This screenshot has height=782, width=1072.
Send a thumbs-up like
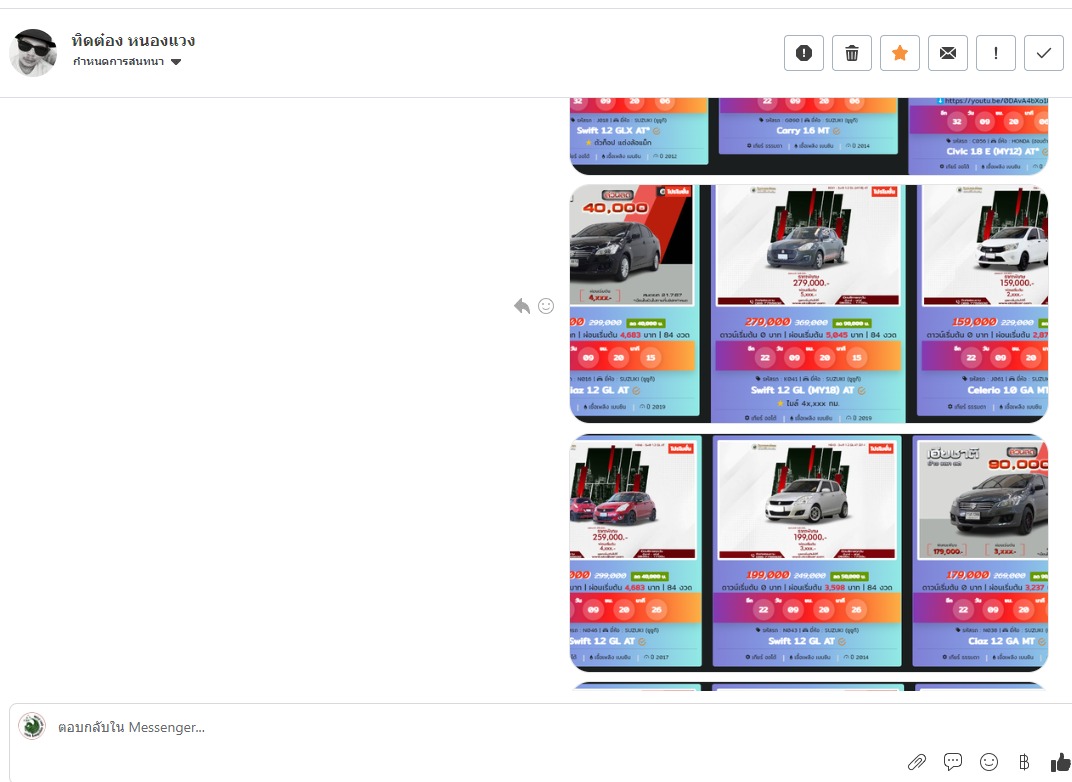coord(1060,761)
